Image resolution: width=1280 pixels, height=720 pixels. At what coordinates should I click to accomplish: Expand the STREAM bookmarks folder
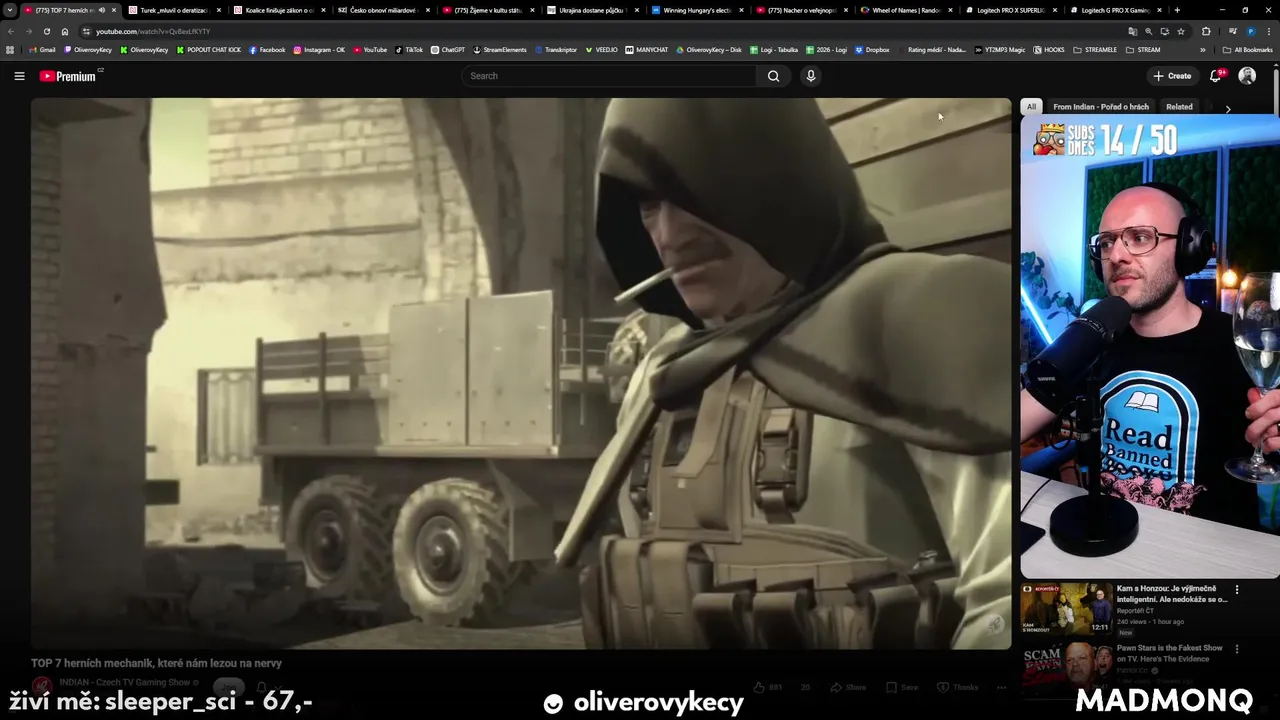(1143, 50)
